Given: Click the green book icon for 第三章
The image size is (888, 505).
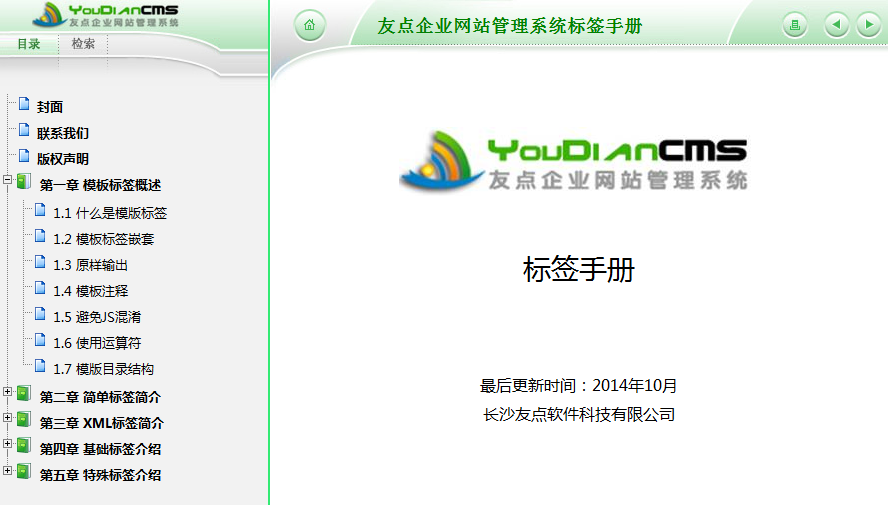Looking at the screenshot, I should (x=24, y=421).
